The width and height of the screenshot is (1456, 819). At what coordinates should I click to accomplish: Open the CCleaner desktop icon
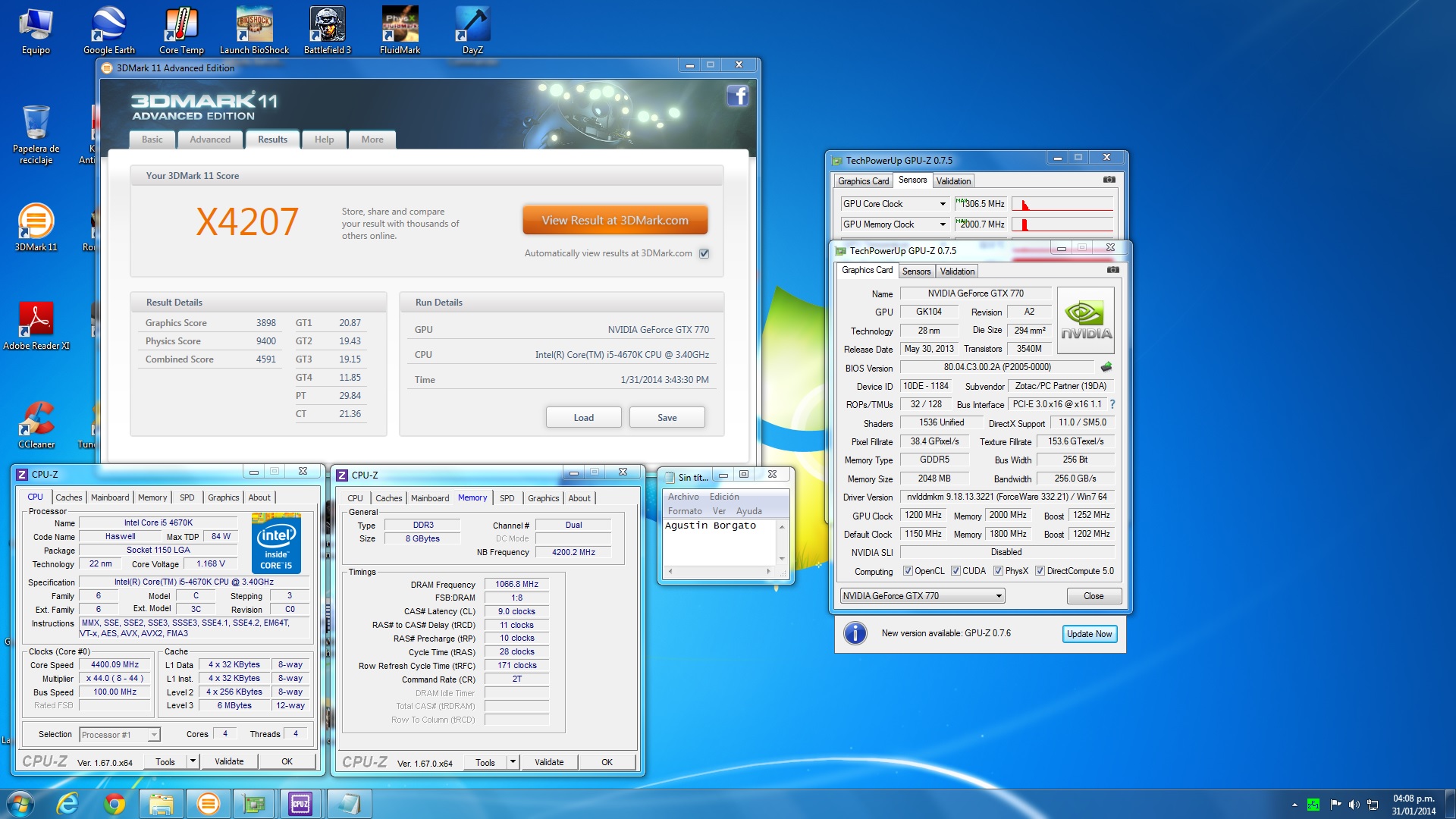[x=36, y=424]
